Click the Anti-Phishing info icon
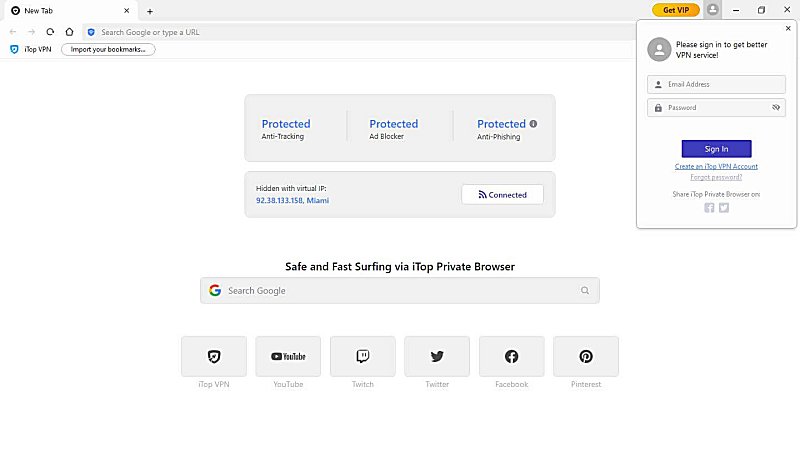The height and width of the screenshot is (468, 800). [x=533, y=124]
